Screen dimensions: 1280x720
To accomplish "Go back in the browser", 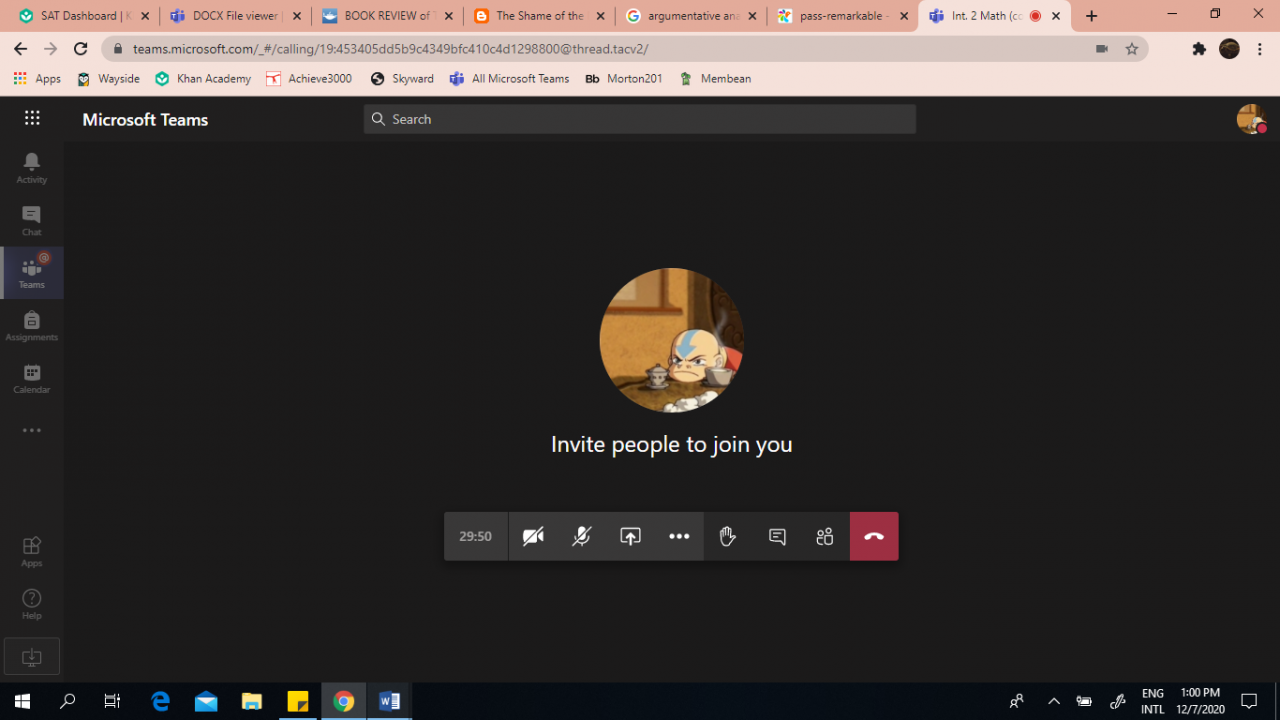I will tap(20, 49).
